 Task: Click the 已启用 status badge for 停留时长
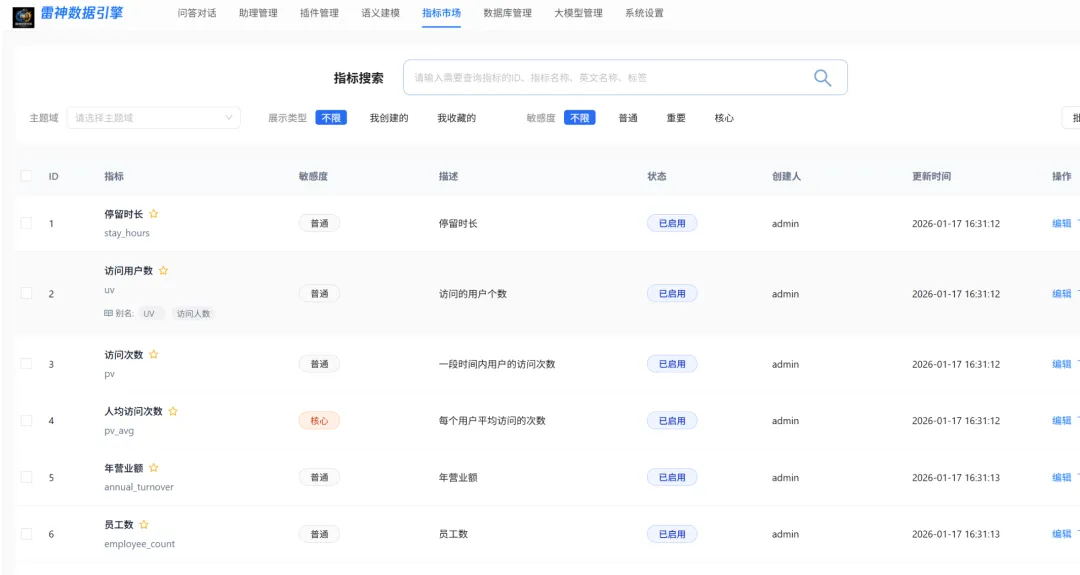672,223
